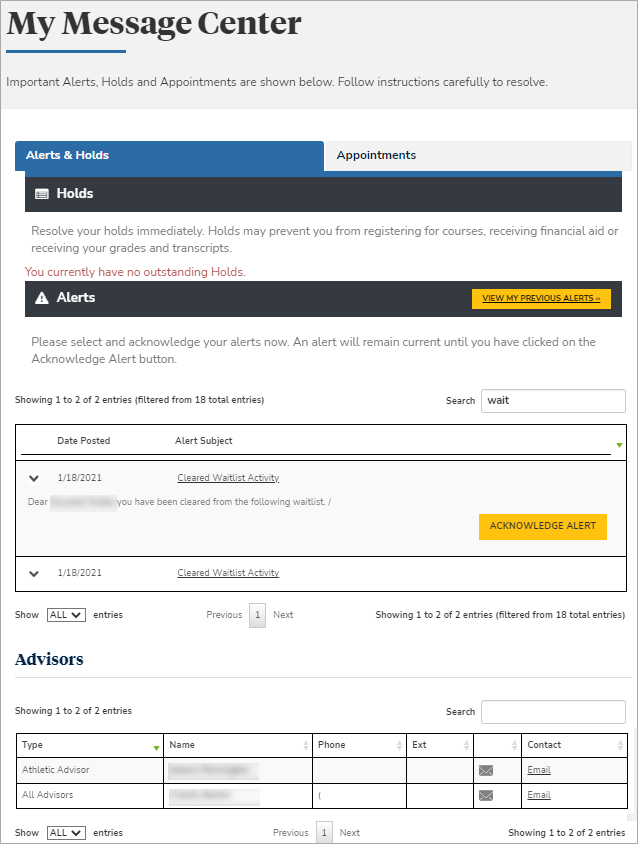Screen dimensions: 638x844
Task: Collapse the expanded Cleared Waitlist Activity alert chevron
Action: tap(34, 479)
